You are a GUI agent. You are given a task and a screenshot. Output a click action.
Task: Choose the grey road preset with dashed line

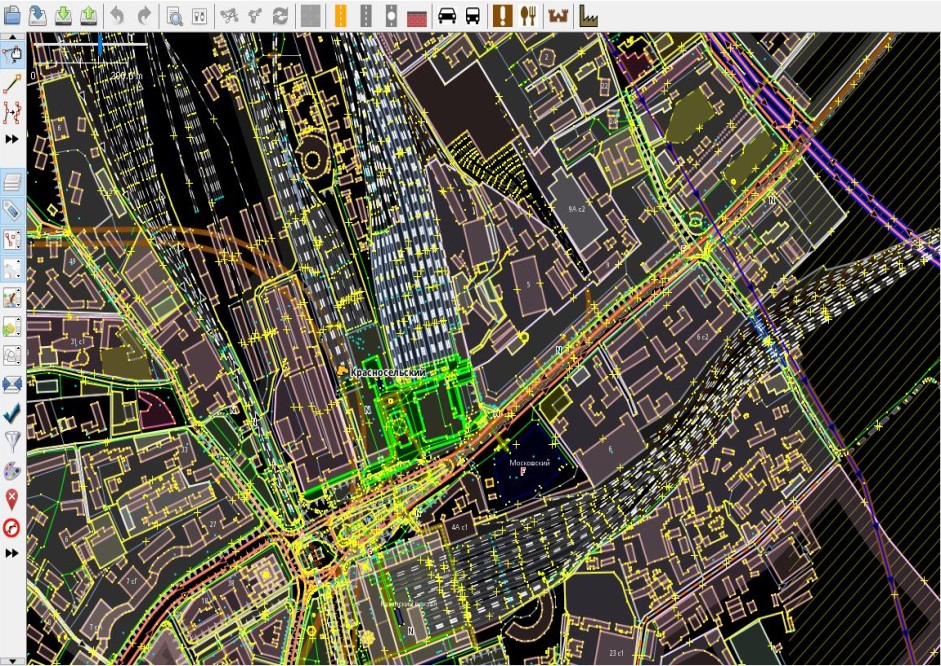click(365, 16)
